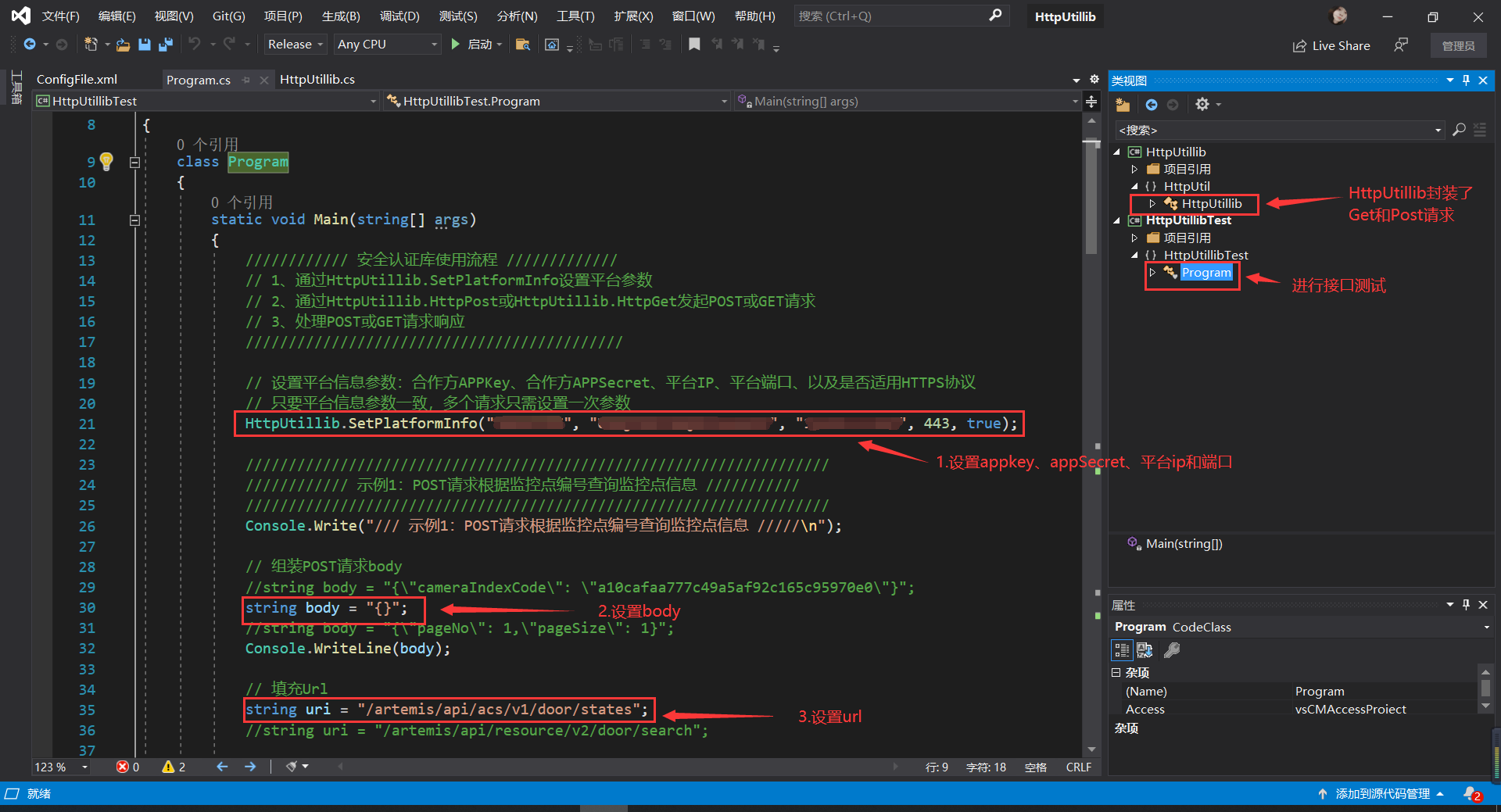This screenshot has height=812, width=1501.
Task: Click the new project icon in toolbar
Action: [91, 45]
